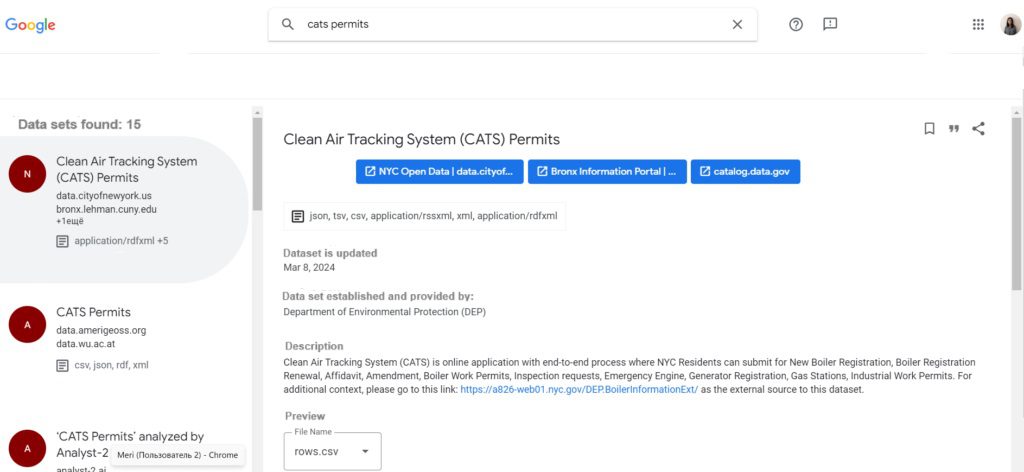
Task: Bookmark the CATS Permits dataset
Action: click(929, 129)
